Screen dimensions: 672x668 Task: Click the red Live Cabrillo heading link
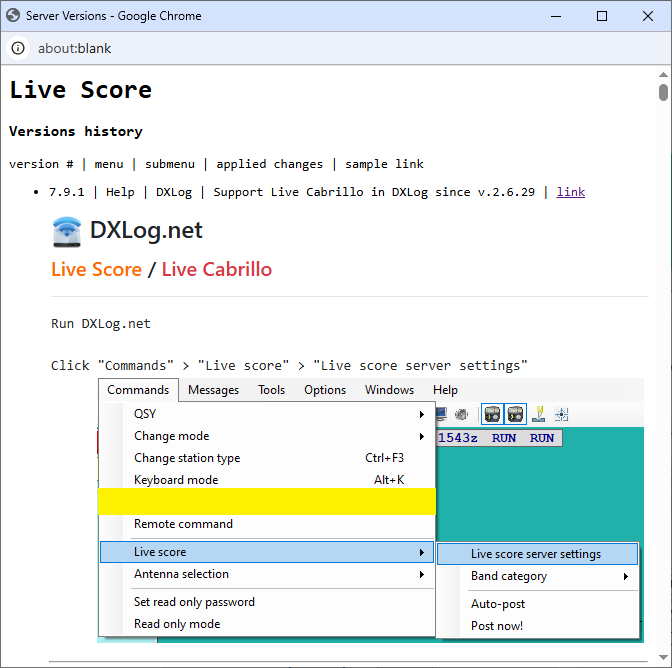217,270
